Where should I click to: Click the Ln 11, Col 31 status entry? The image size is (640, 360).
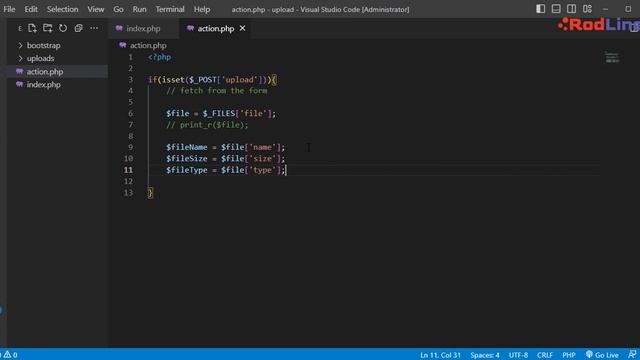440,355
